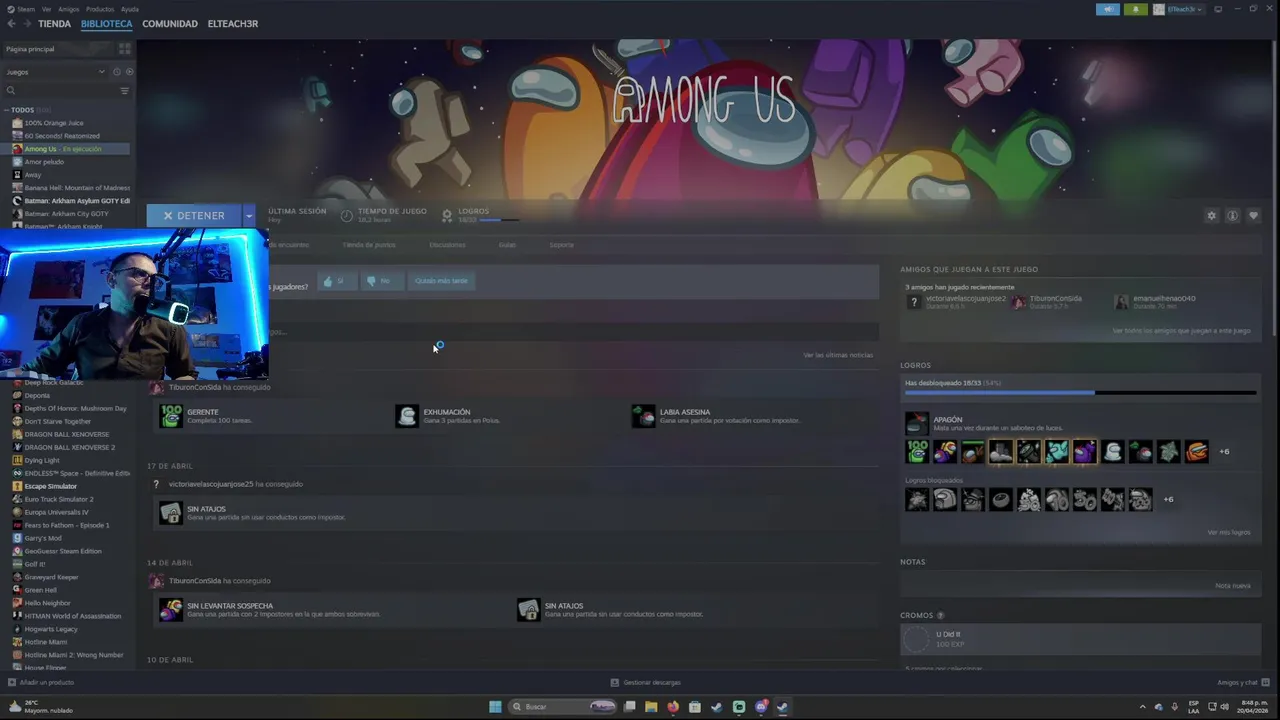Screen dimensions: 1280x720
Task: Click the library search field
Action: pos(60,90)
